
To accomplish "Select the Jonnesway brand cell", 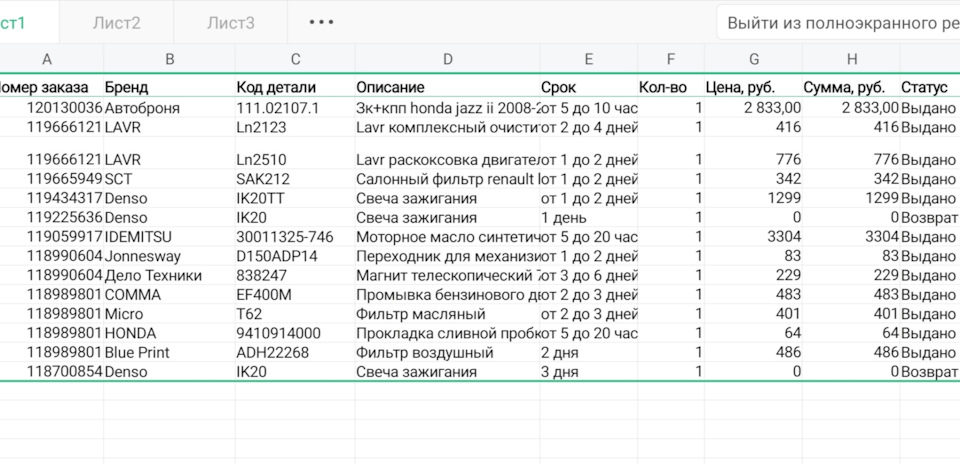I will [x=170, y=256].
